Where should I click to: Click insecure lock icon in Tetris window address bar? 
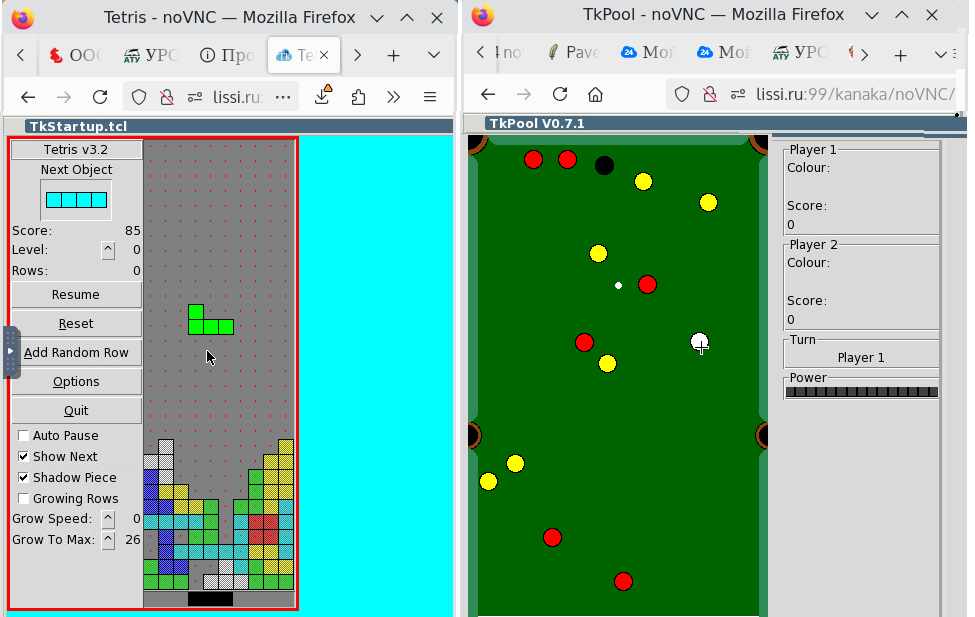167,97
